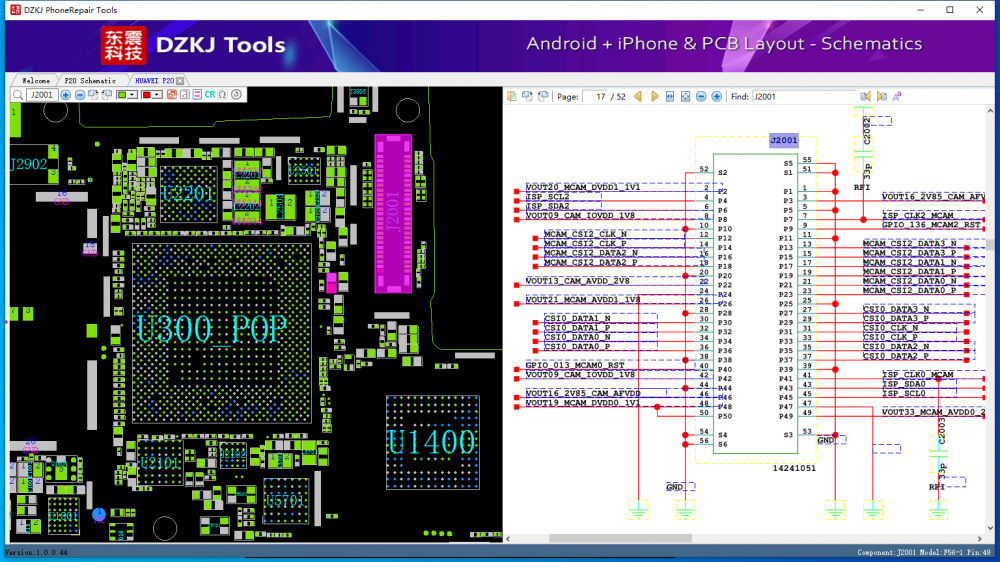Switch to the Welcome tab
This screenshot has width=1000, height=562.
point(36,80)
